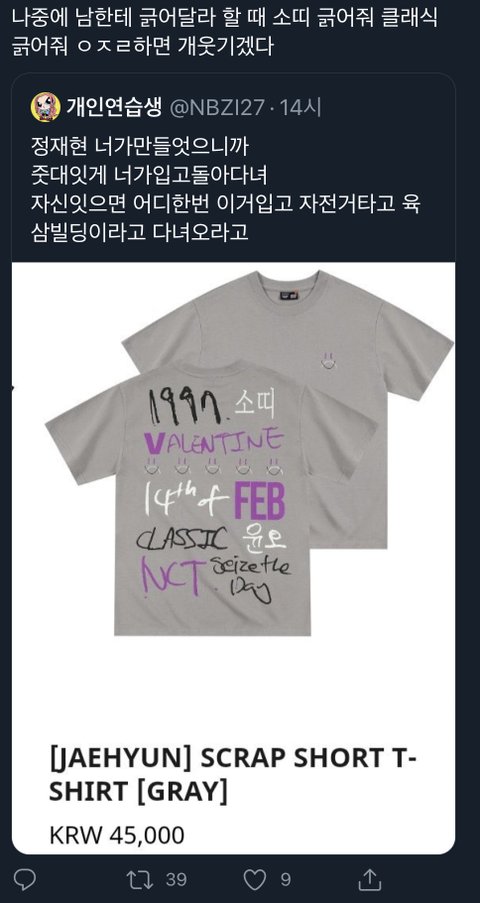
Task: Retweet using the retweet arrows icon
Action: point(139,879)
